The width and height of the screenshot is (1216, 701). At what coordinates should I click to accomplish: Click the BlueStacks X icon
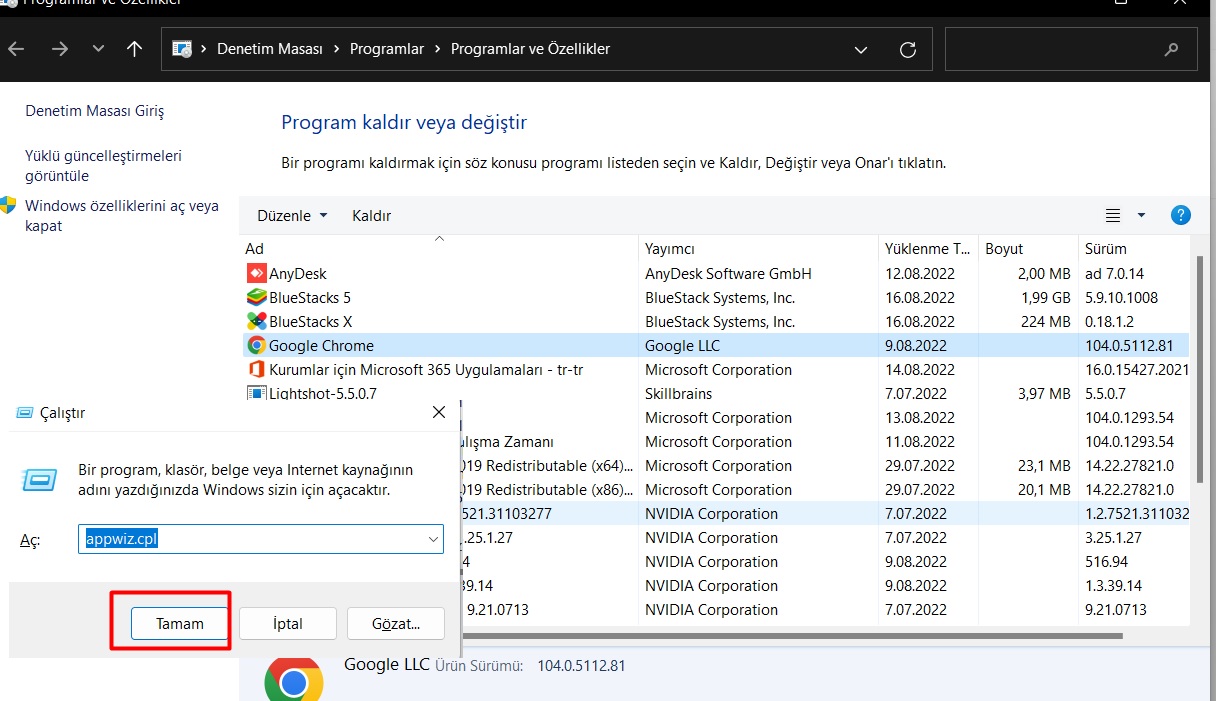click(x=256, y=321)
